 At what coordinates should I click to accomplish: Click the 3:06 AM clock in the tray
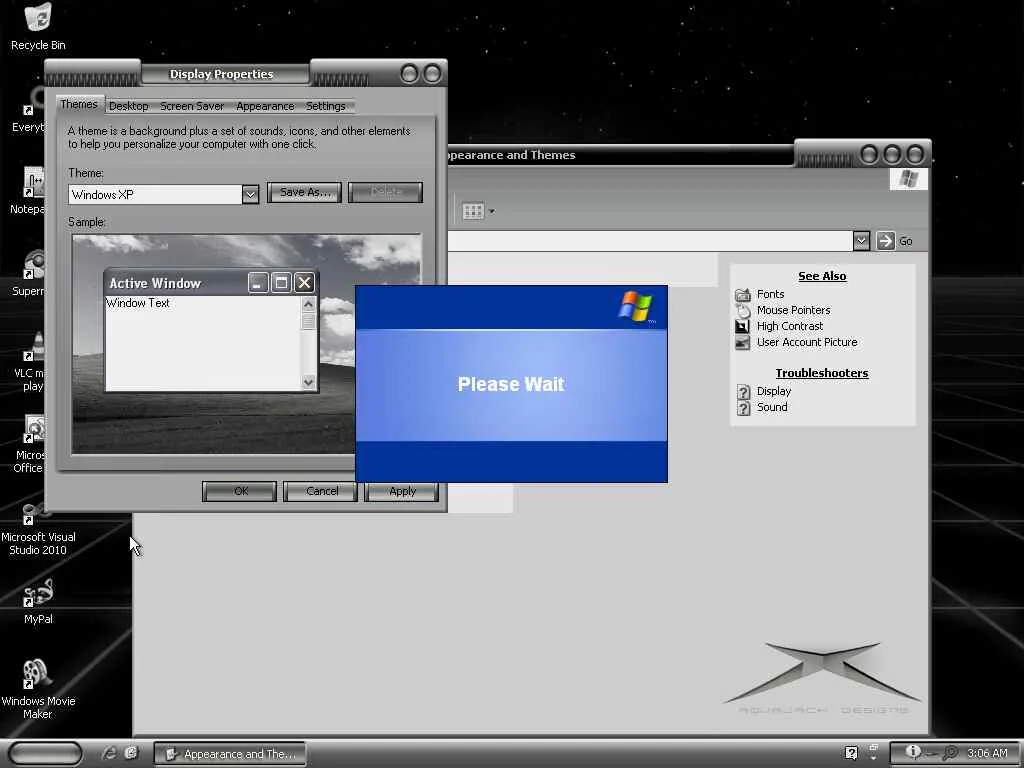coord(987,753)
